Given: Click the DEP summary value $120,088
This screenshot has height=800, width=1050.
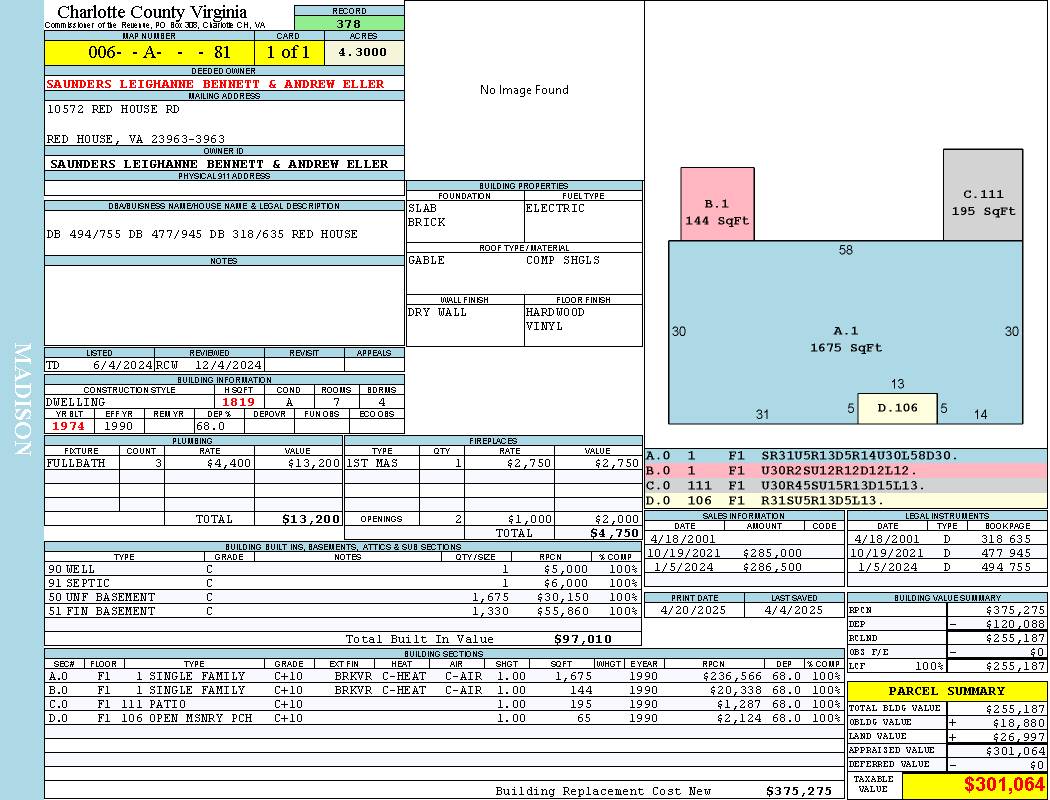Looking at the screenshot, I should [x=1015, y=625].
